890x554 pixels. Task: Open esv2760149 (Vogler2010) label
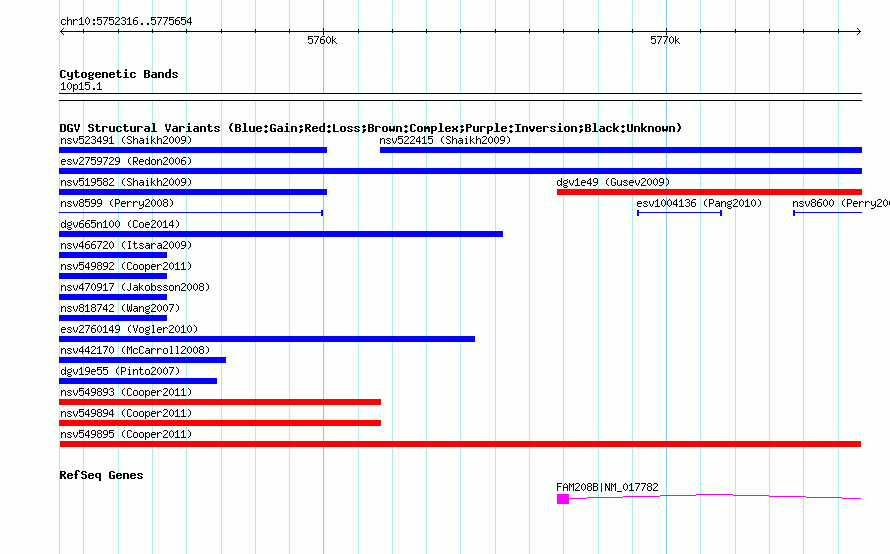129,329
